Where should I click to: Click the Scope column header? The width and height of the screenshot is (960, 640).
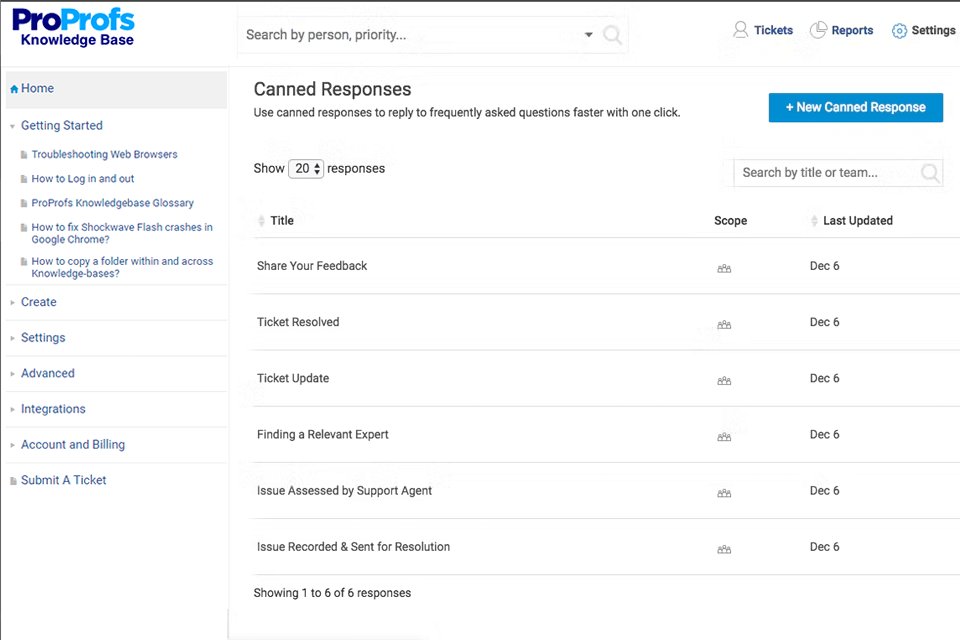730,220
